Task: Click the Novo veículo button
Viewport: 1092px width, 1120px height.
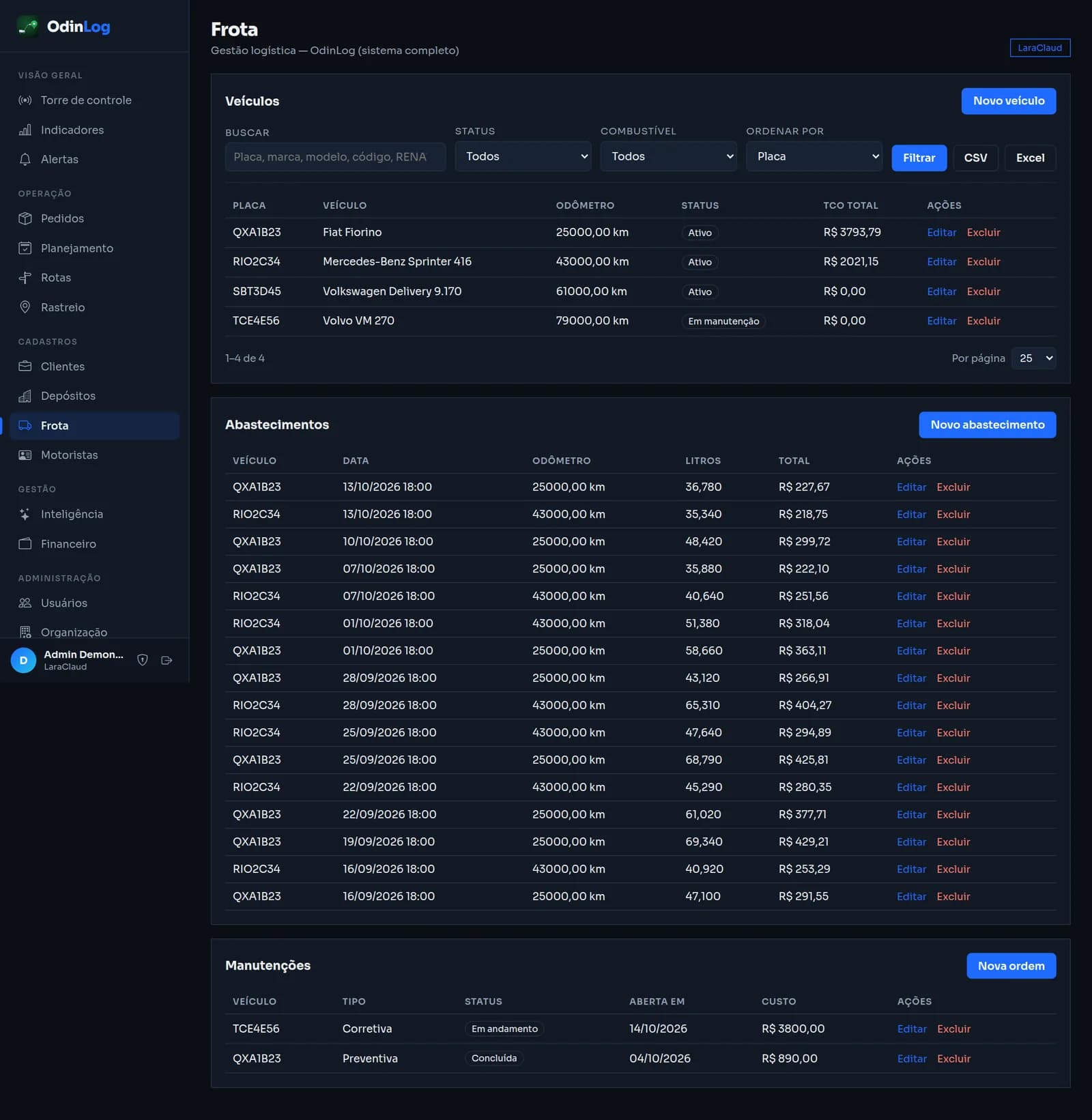Action: [1008, 101]
